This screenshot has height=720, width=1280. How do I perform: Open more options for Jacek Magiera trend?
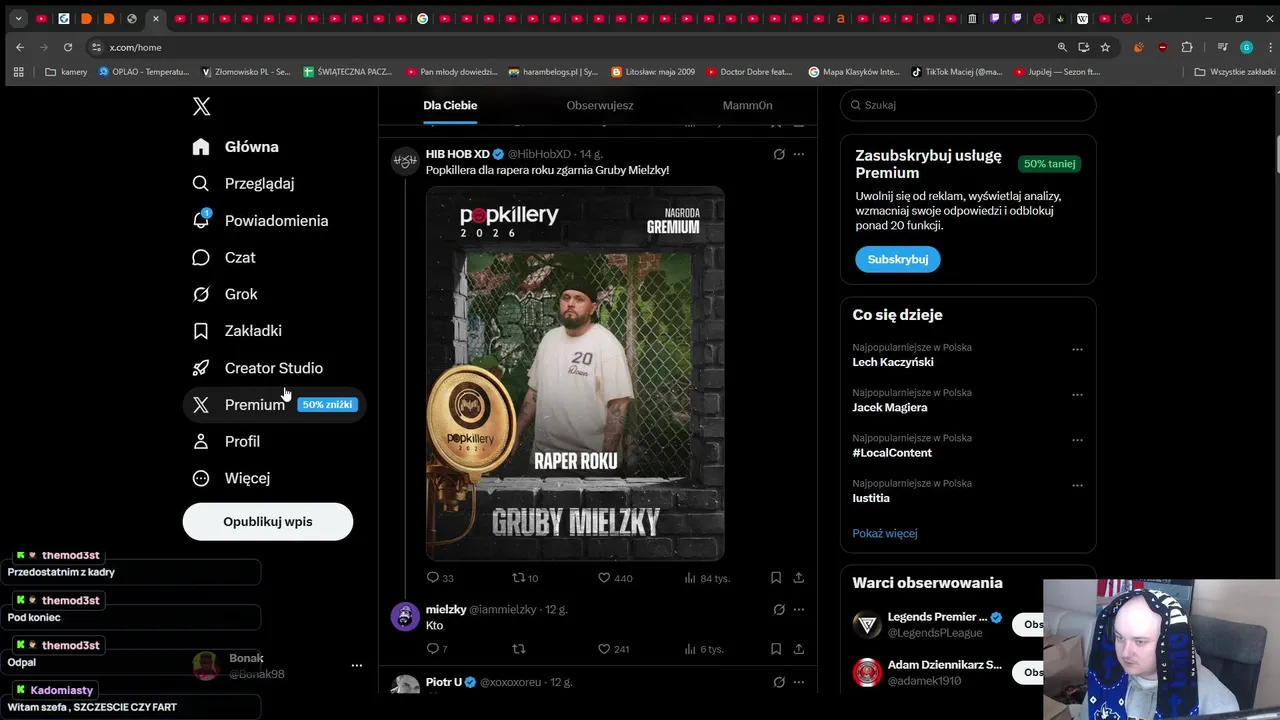(x=1077, y=395)
